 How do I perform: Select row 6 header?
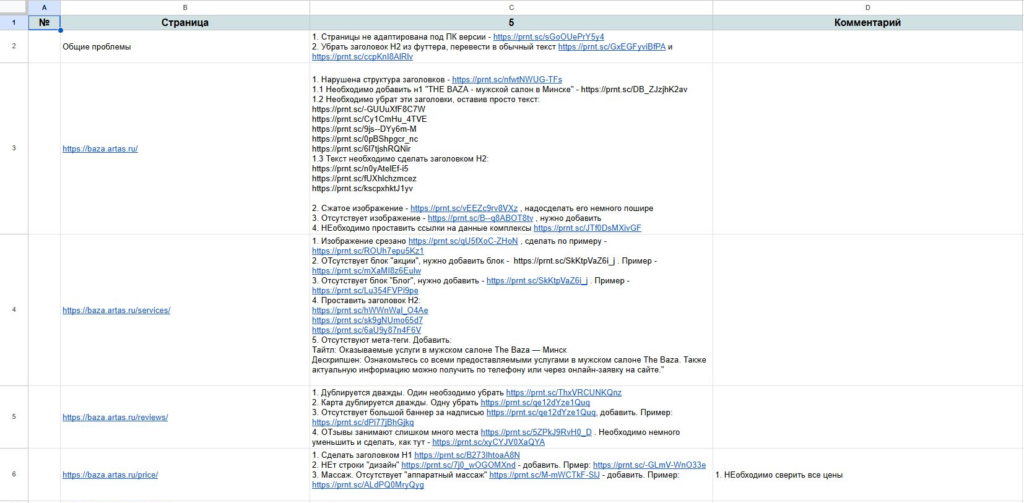(14, 475)
